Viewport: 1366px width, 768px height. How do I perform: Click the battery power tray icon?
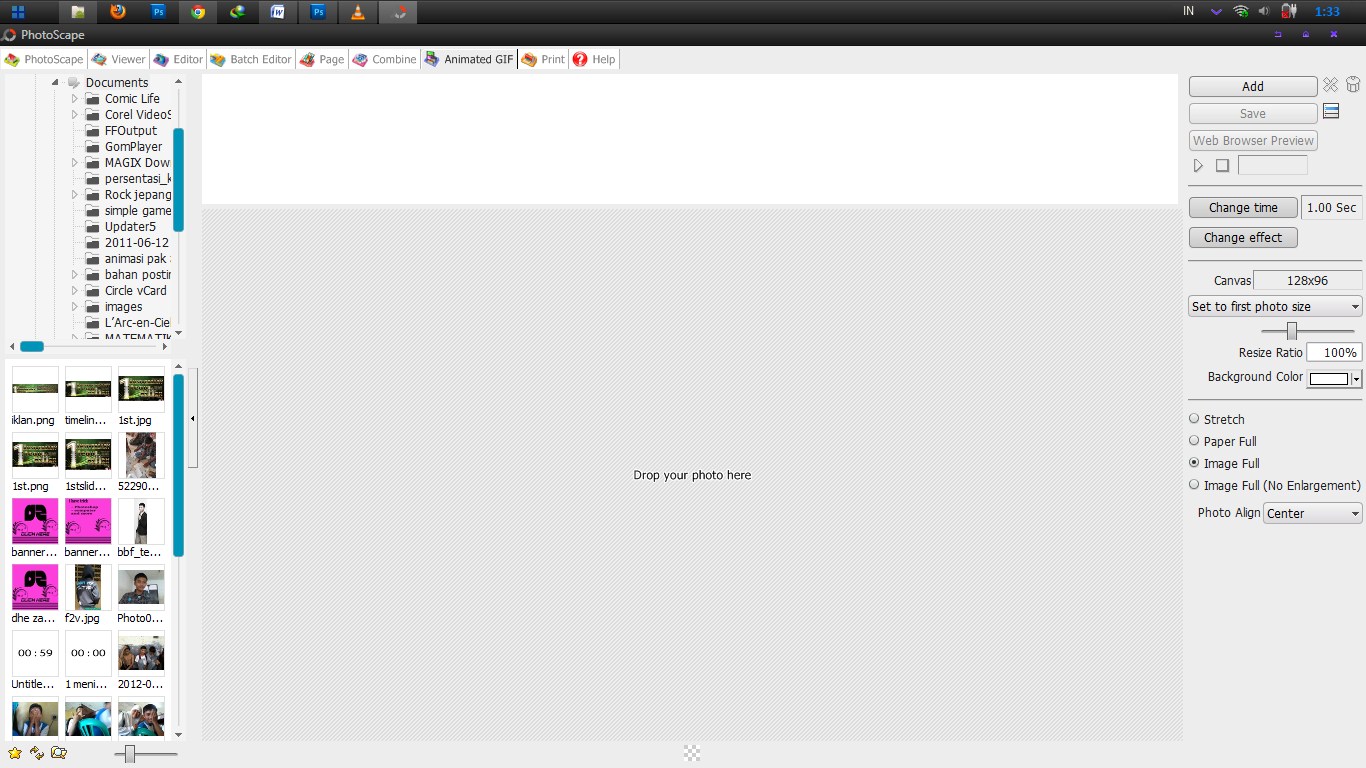tap(1289, 11)
